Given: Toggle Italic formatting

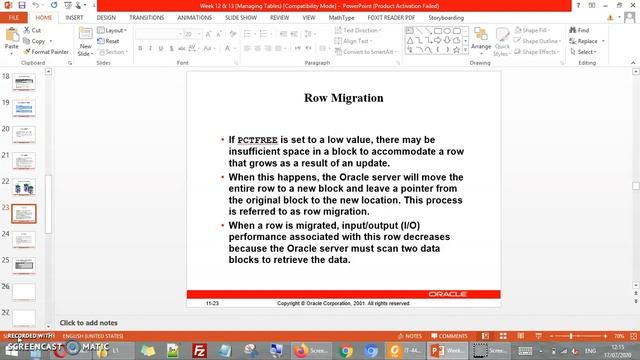Looking at the screenshot, I should click(x=151, y=49).
